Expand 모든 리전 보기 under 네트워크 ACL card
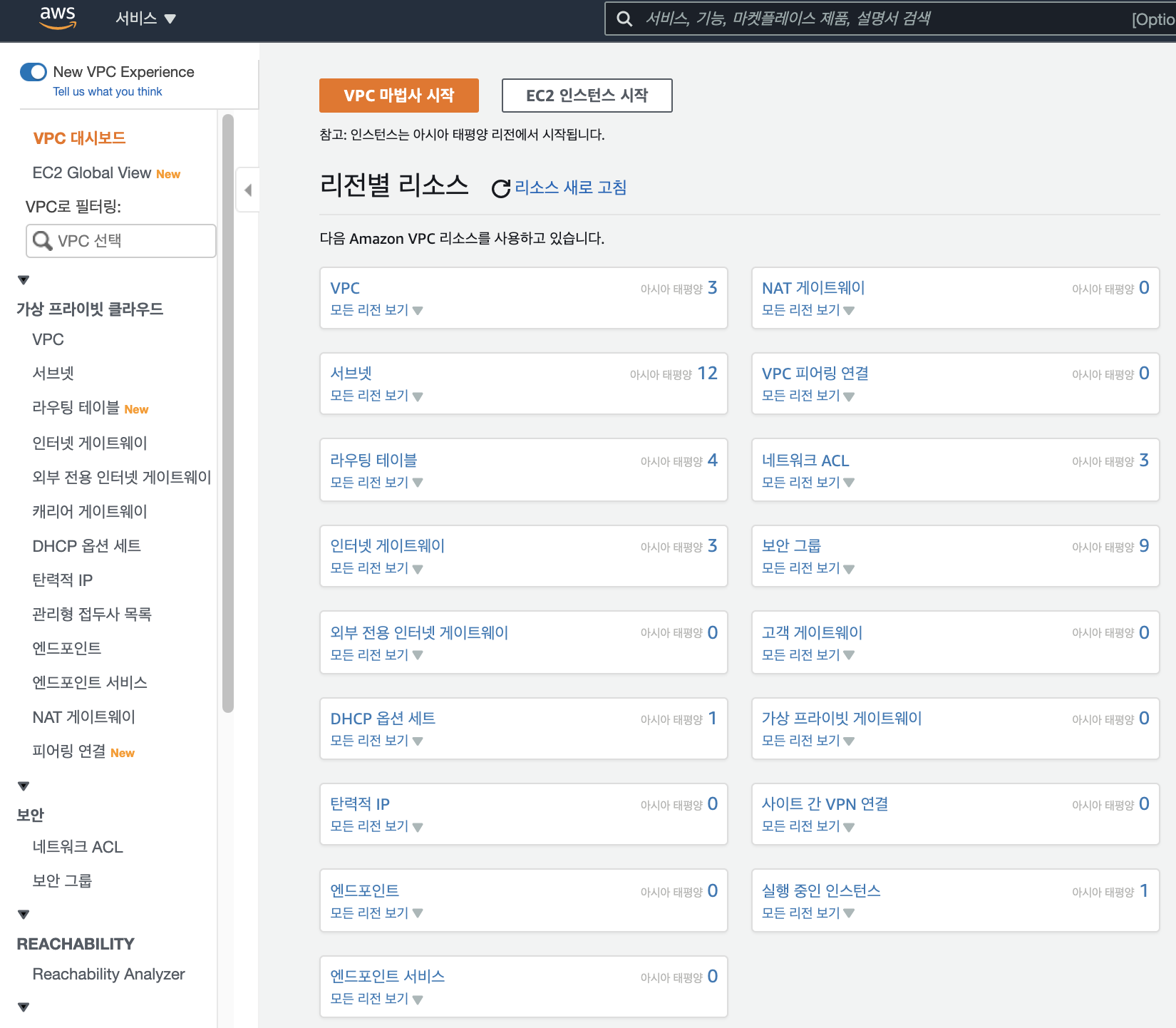 808,483
